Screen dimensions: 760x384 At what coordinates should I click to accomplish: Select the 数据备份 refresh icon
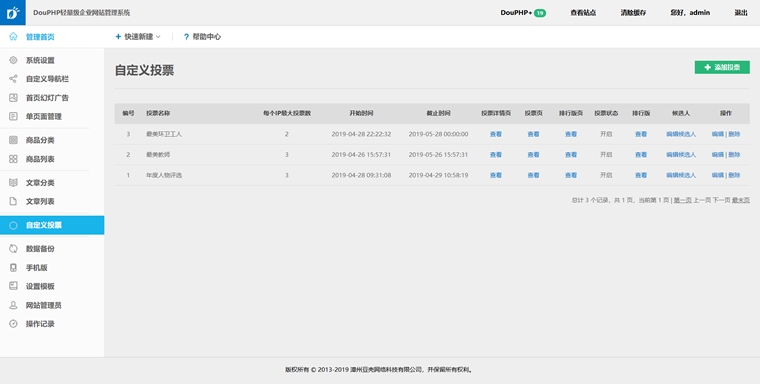[13, 249]
